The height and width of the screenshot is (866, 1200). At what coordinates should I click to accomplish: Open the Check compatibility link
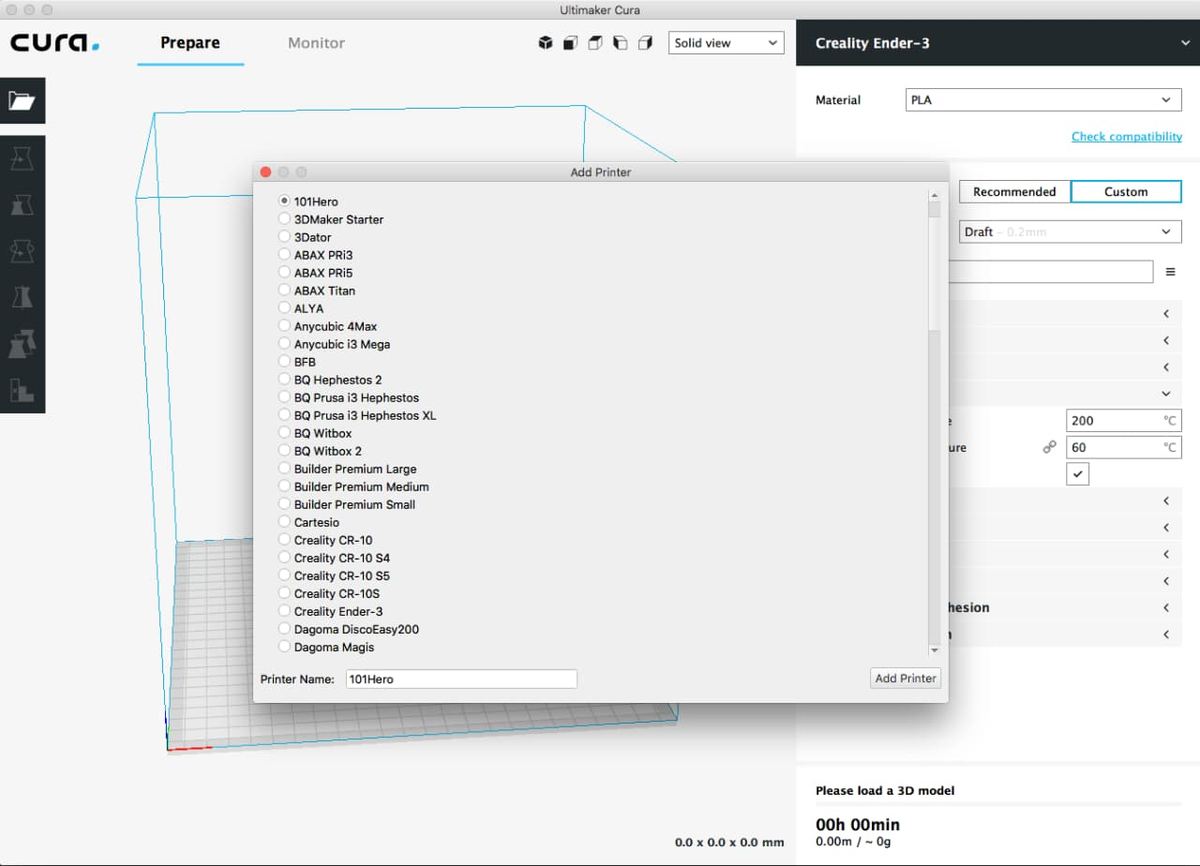coord(1126,136)
